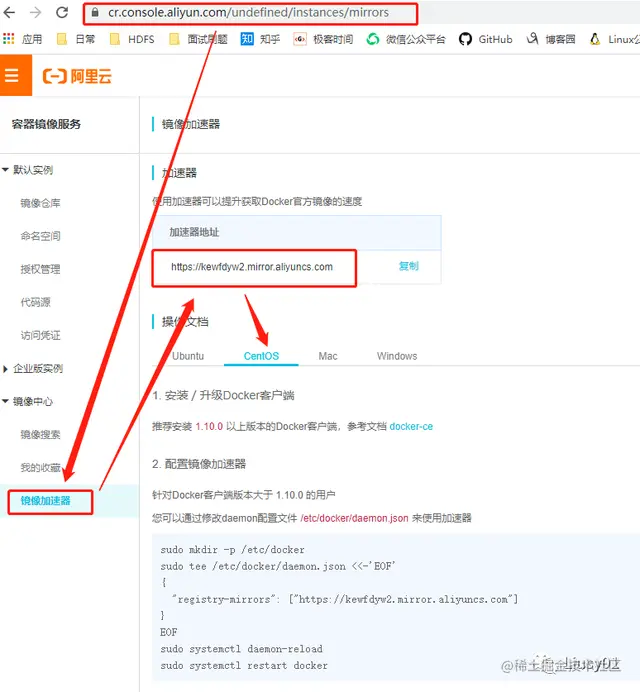Click the registry-mirrors line in the code
This screenshot has height=692, width=640.
pos(345,599)
